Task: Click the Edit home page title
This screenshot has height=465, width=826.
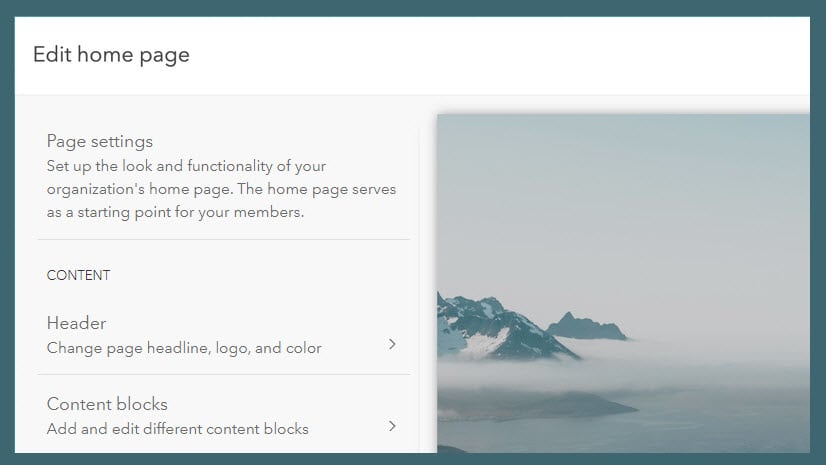Action: (111, 55)
